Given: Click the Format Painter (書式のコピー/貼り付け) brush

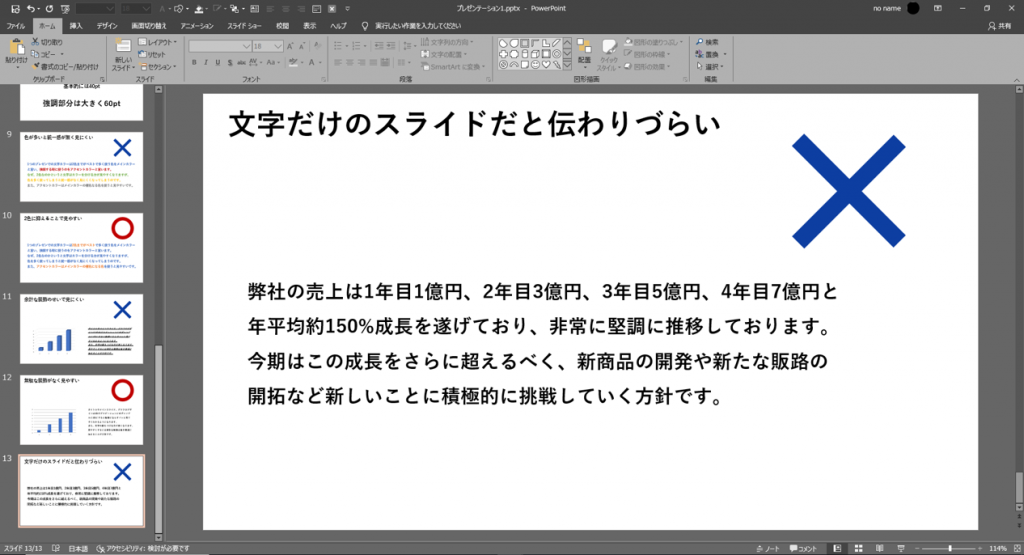Looking at the screenshot, I should 36,66.
